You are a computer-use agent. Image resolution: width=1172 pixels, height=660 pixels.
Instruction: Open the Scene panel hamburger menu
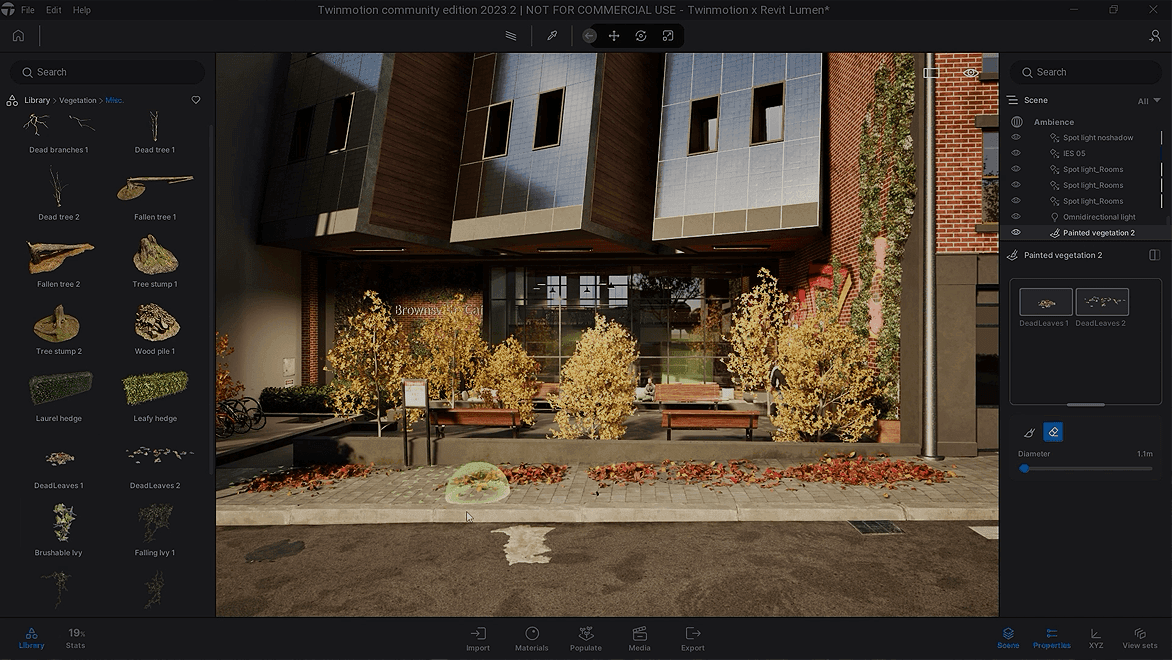1014,100
